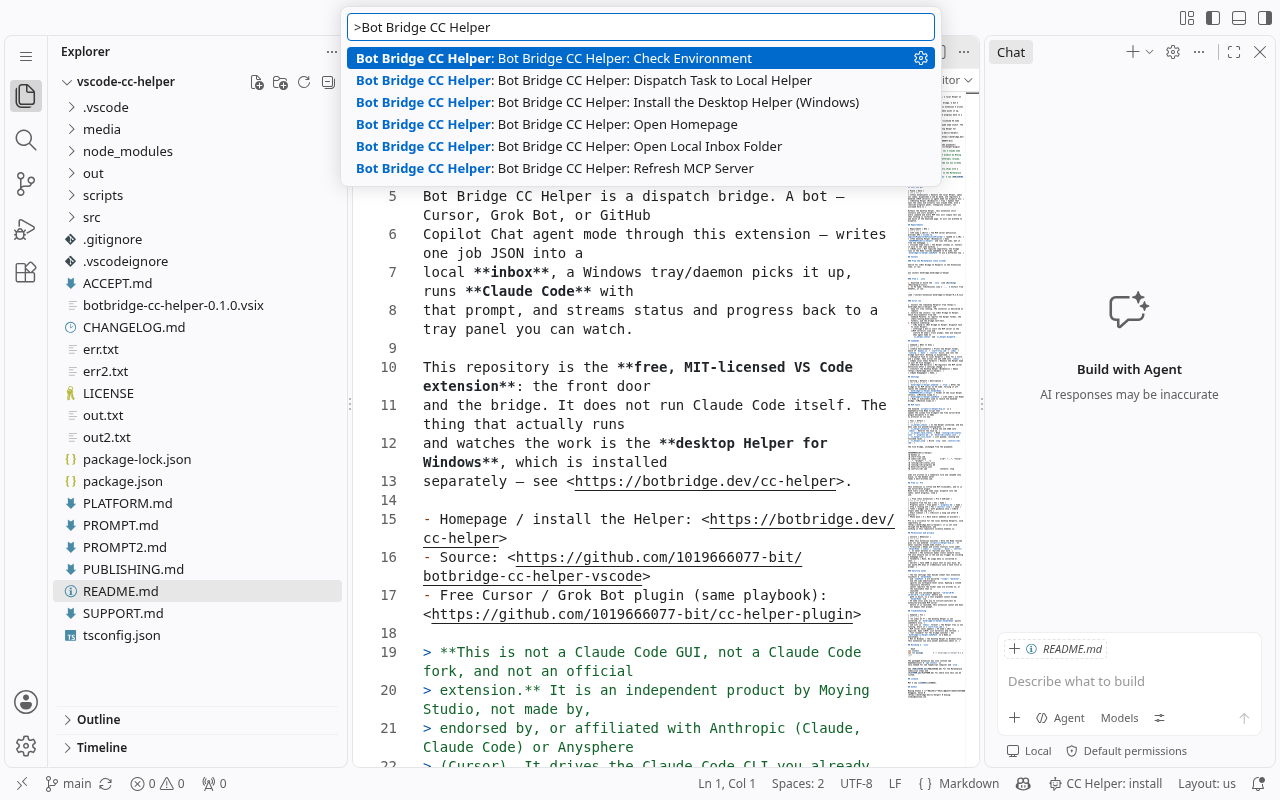This screenshot has height=800, width=1280.
Task: Open the Manage gear in activity bar
Action: tap(26, 746)
